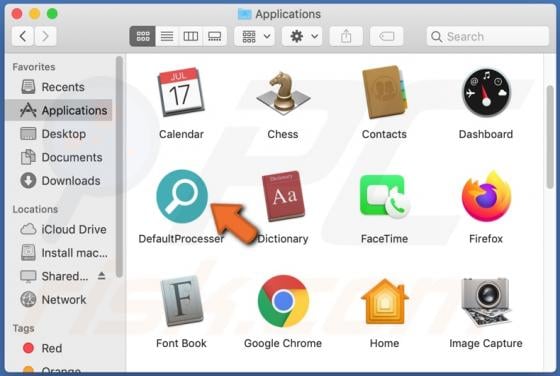Screen dimensions: 560x376
Task: Click the Contacts app icon
Action: point(384,92)
